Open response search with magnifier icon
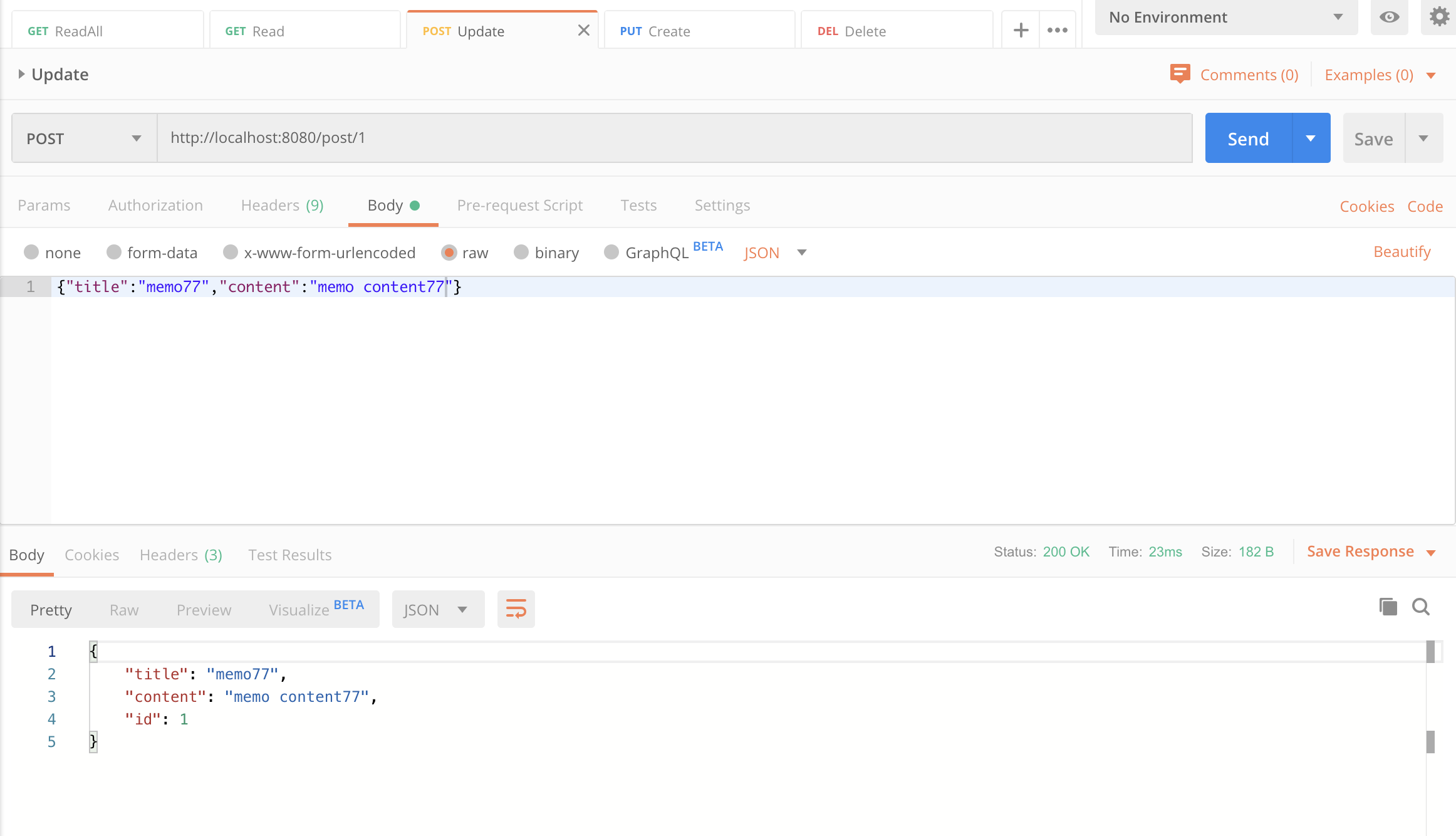 coord(1420,607)
